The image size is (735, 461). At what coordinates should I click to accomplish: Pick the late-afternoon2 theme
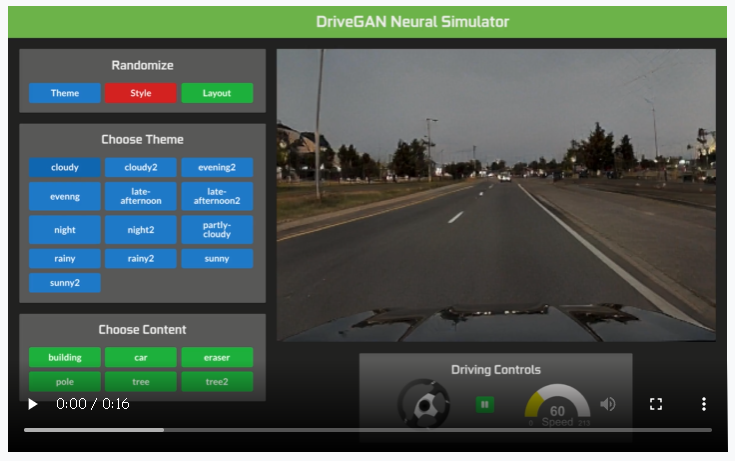click(217, 196)
